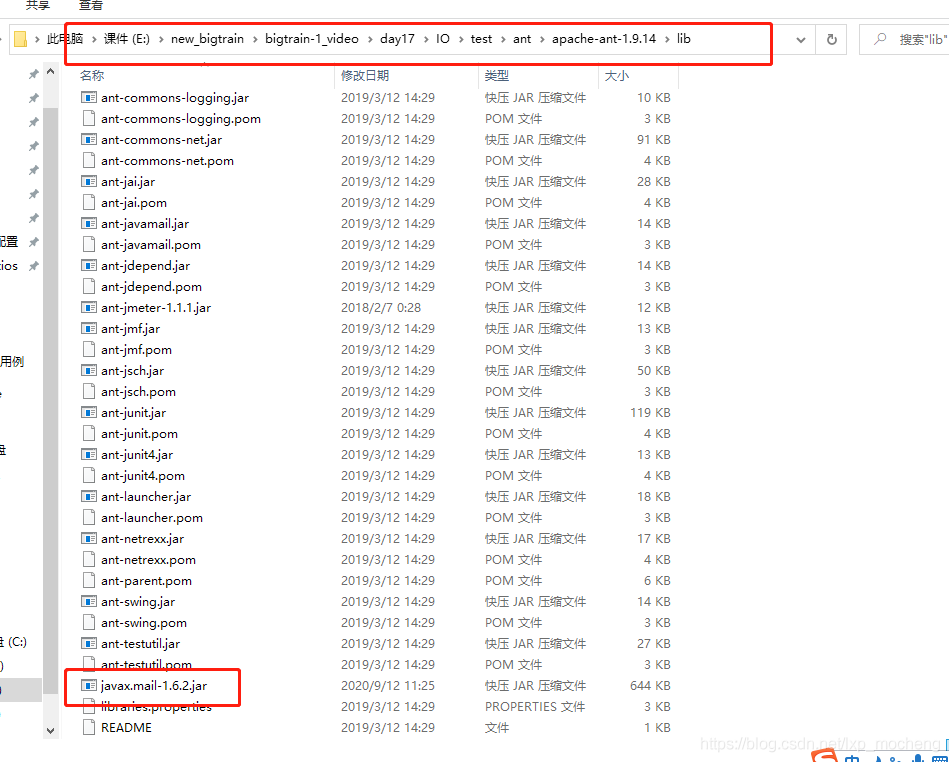
Task: Click the ant-testutil.jar file icon
Action: [89, 643]
